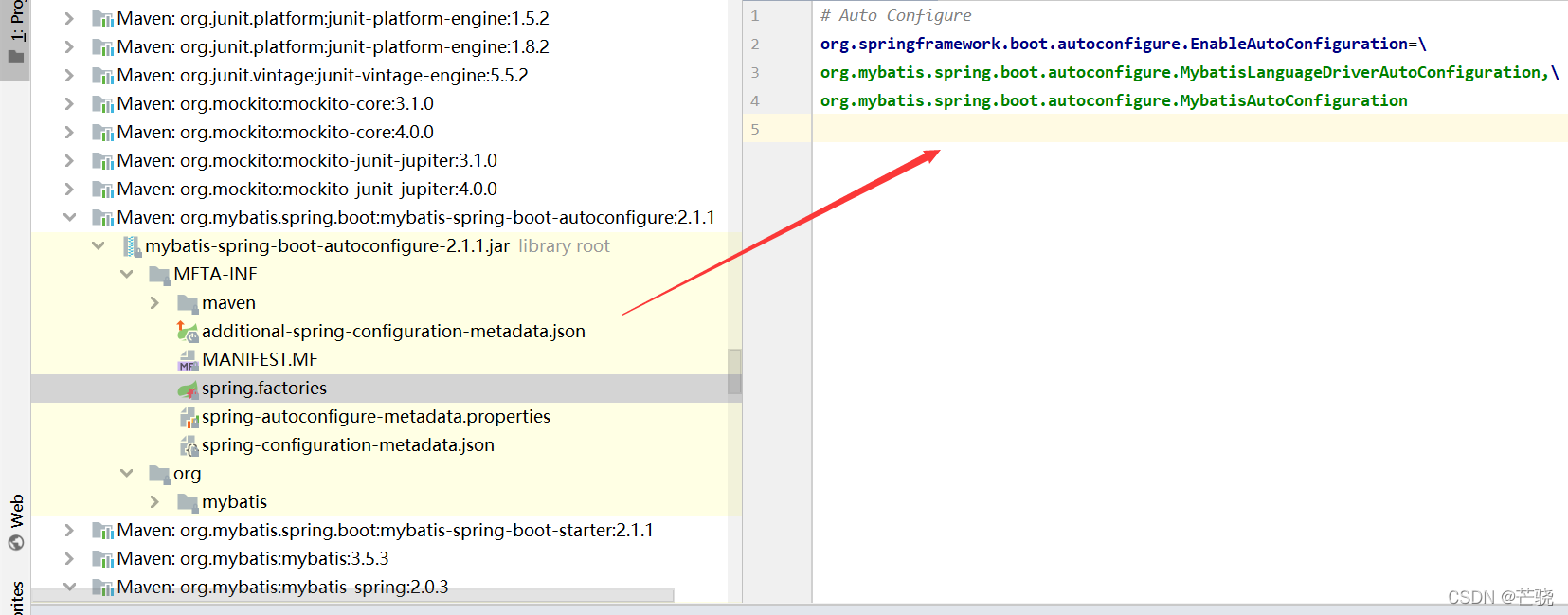Click library icon of mockito-core:4.0.0
Viewport: 1568px width, 615px height.
[102, 133]
